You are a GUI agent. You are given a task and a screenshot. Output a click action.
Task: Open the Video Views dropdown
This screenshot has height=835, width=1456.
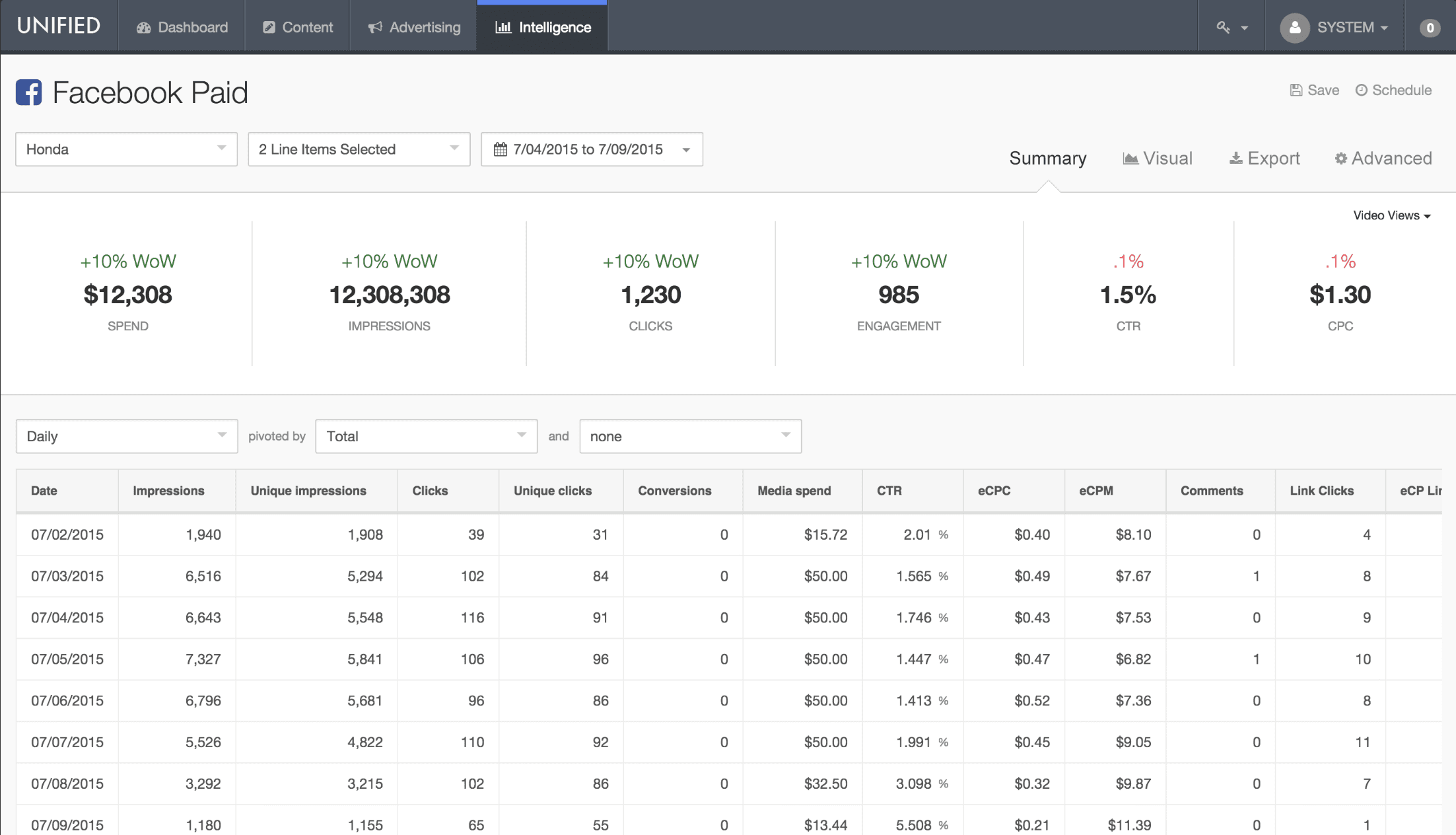(x=1392, y=215)
